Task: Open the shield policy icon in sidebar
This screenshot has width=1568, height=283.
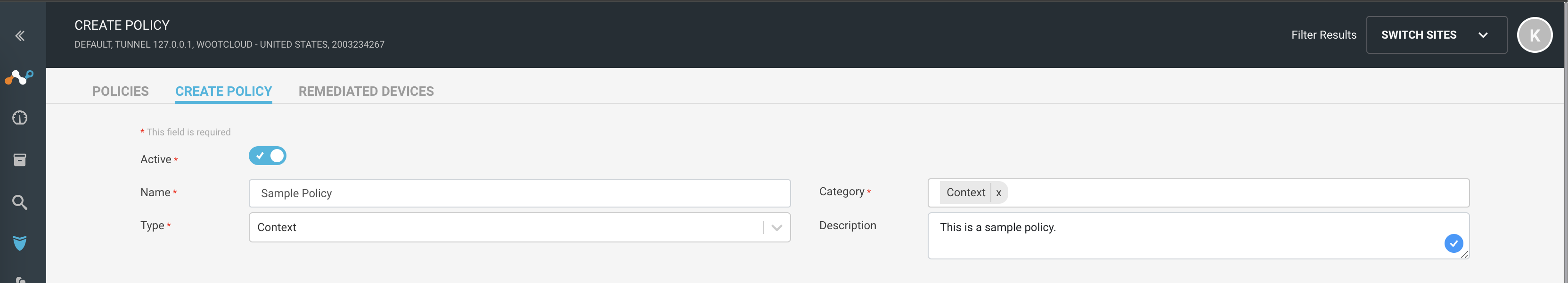Action: tap(20, 243)
